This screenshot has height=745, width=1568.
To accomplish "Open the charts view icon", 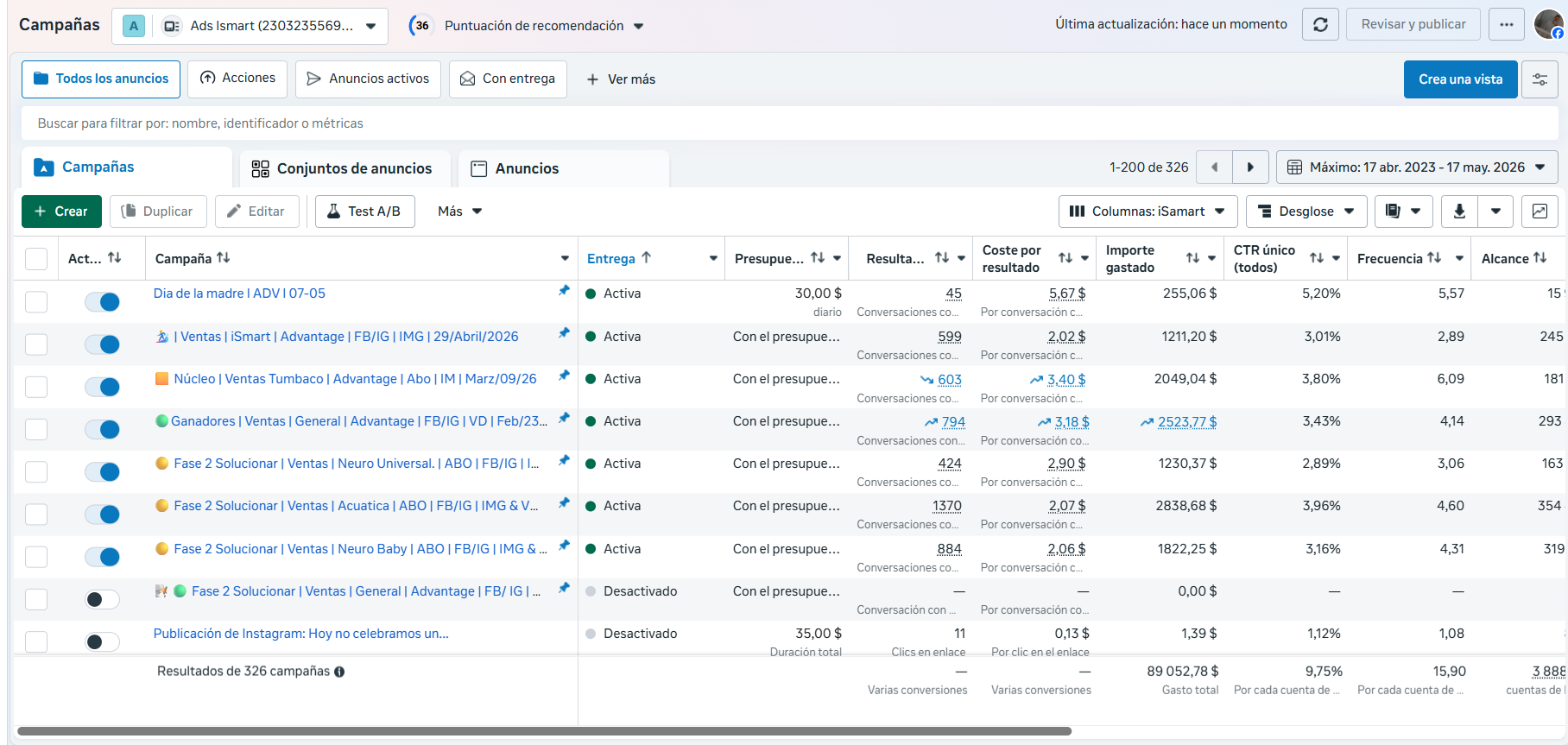I will click(x=1540, y=212).
